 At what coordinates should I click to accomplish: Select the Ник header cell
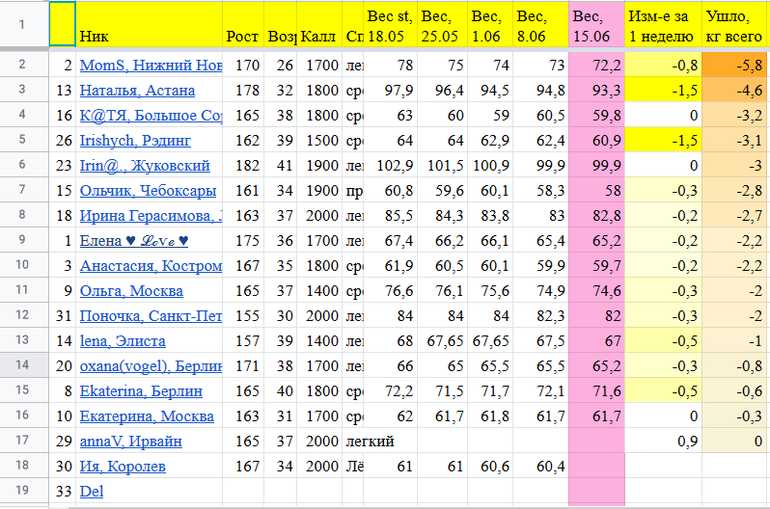pos(149,37)
